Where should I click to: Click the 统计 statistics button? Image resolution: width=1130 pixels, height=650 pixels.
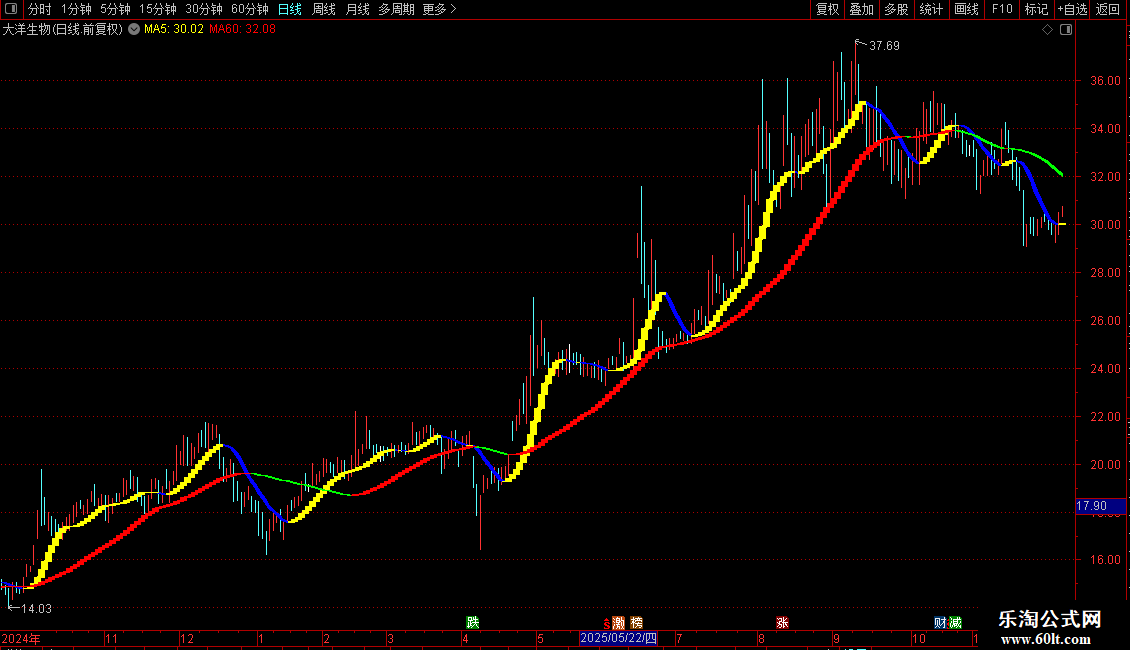[x=930, y=9]
